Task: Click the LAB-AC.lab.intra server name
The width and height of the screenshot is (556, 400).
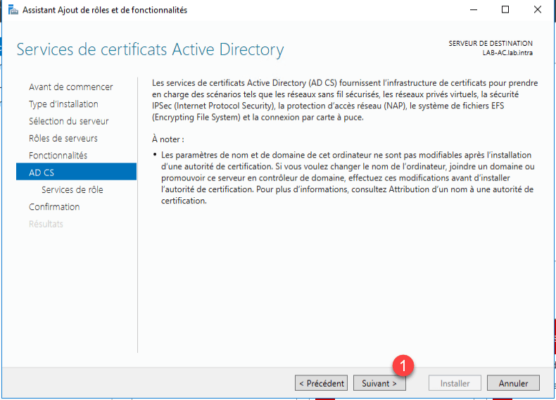Action: (507, 52)
